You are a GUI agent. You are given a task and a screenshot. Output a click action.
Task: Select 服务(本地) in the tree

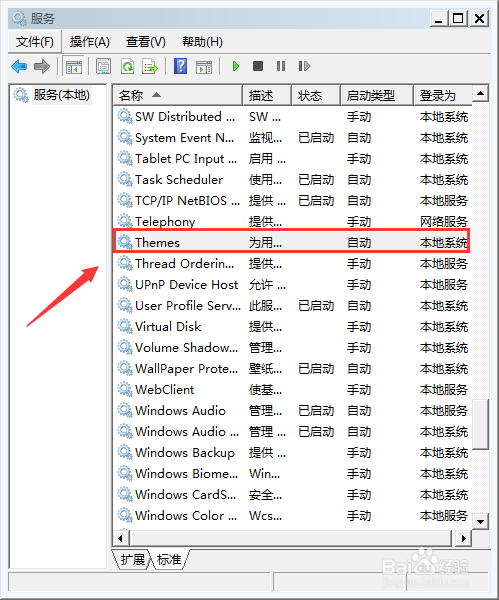coord(62,95)
